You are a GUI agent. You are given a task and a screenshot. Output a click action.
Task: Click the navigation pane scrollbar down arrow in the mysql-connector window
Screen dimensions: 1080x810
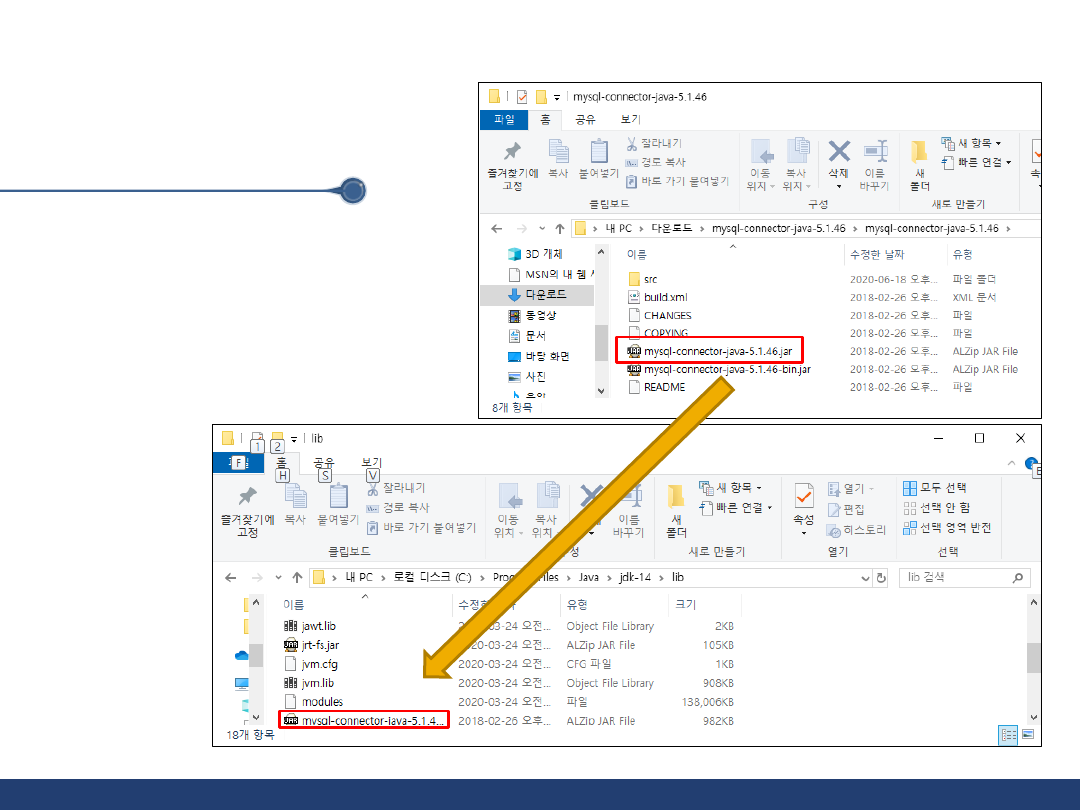[601, 390]
